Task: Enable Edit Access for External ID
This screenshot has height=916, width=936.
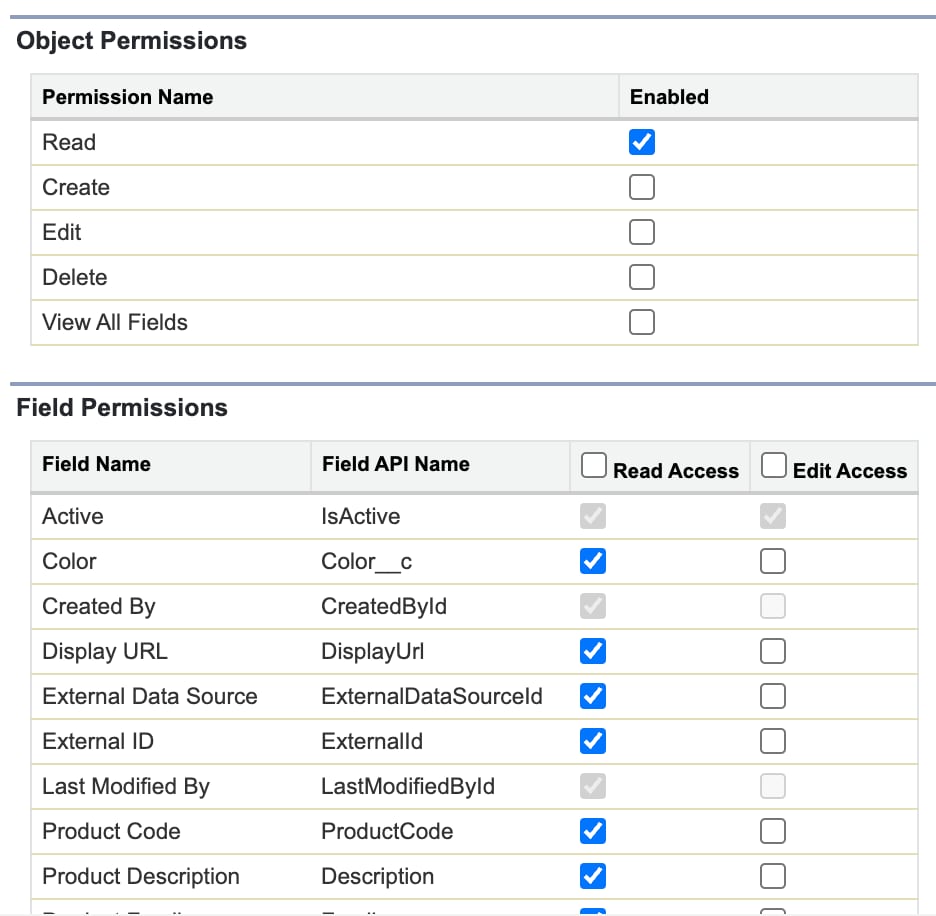Action: 773,741
